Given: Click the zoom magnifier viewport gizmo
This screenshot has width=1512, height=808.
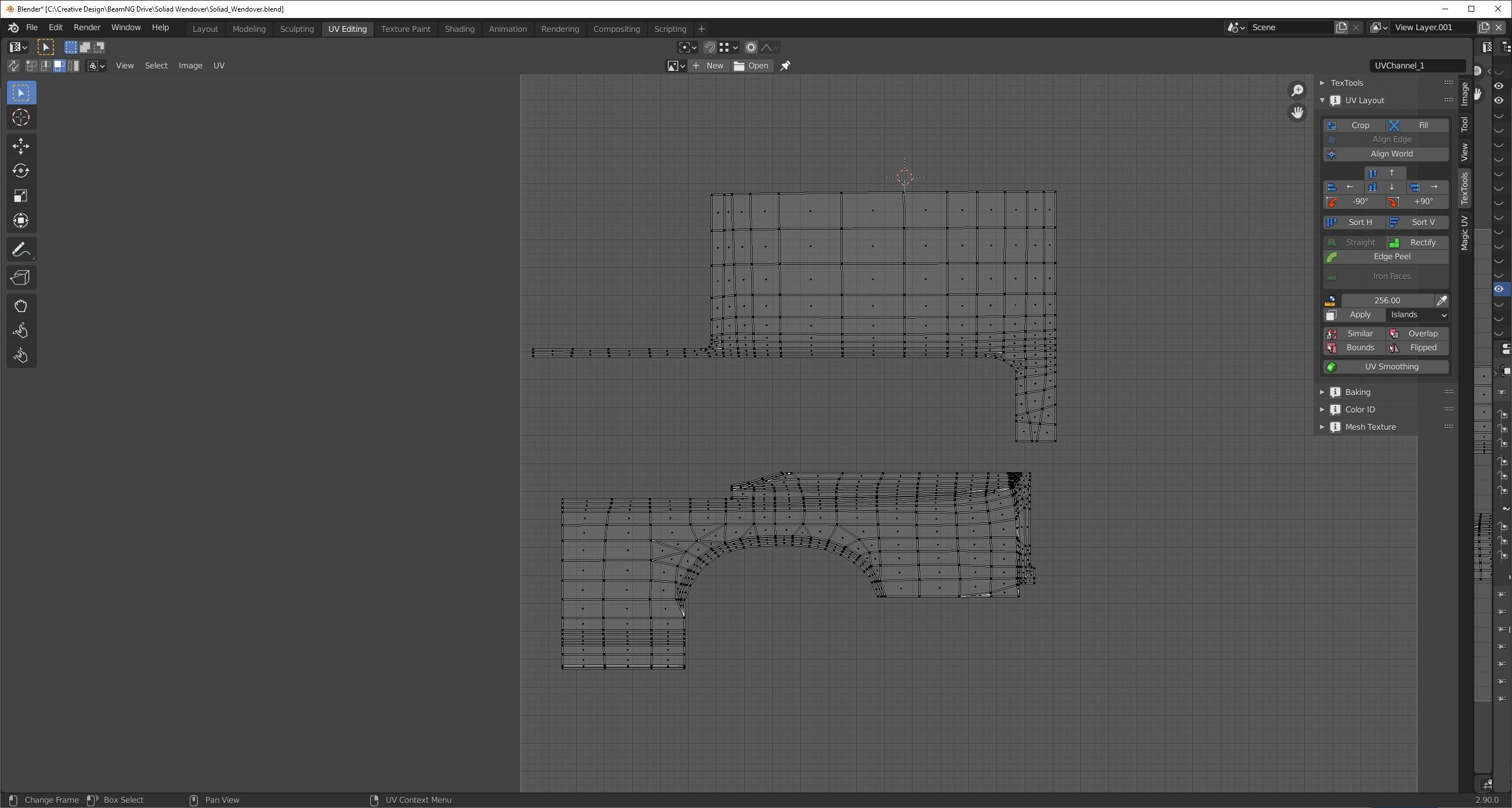Looking at the screenshot, I should [1297, 90].
